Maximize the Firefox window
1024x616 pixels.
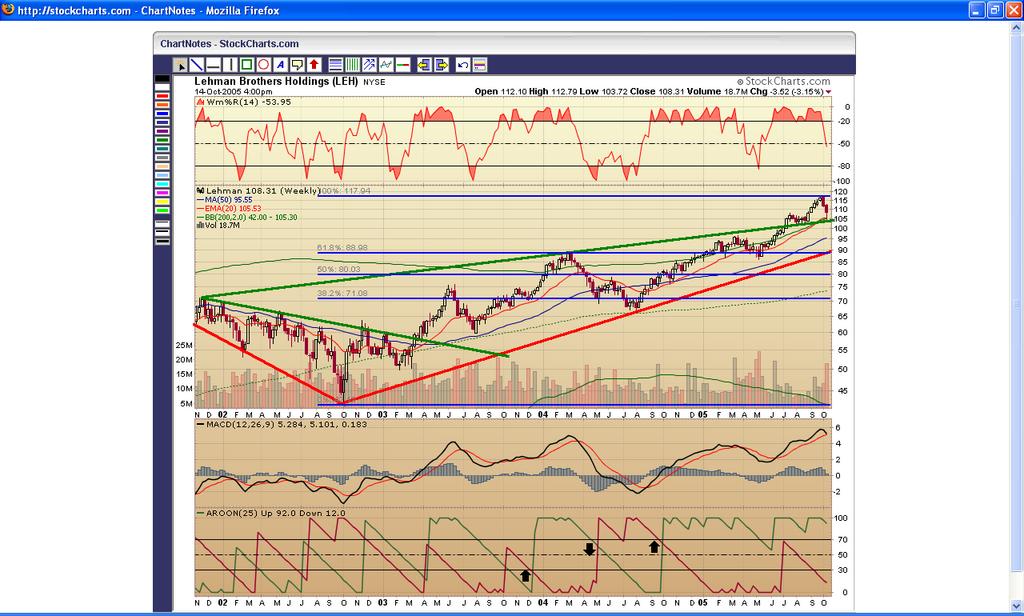click(995, 10)
